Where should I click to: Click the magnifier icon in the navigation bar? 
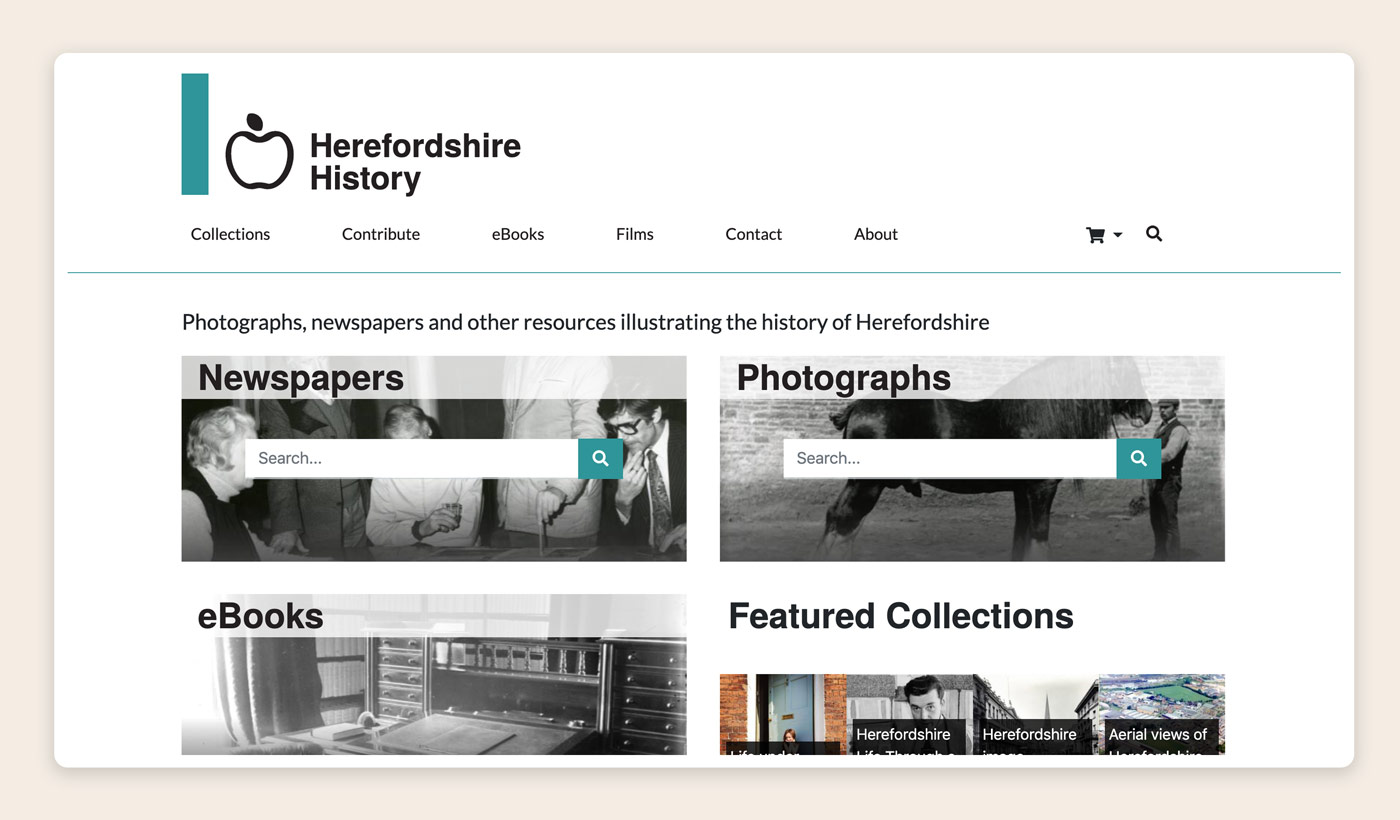[1154, 234]
